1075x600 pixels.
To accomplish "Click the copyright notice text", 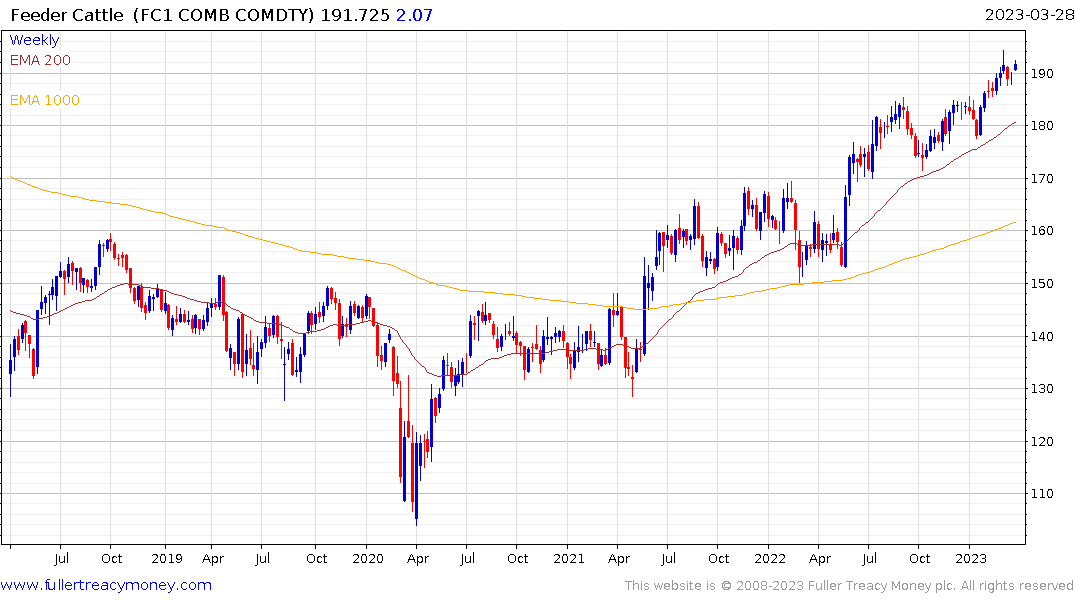I will [849, 585].
